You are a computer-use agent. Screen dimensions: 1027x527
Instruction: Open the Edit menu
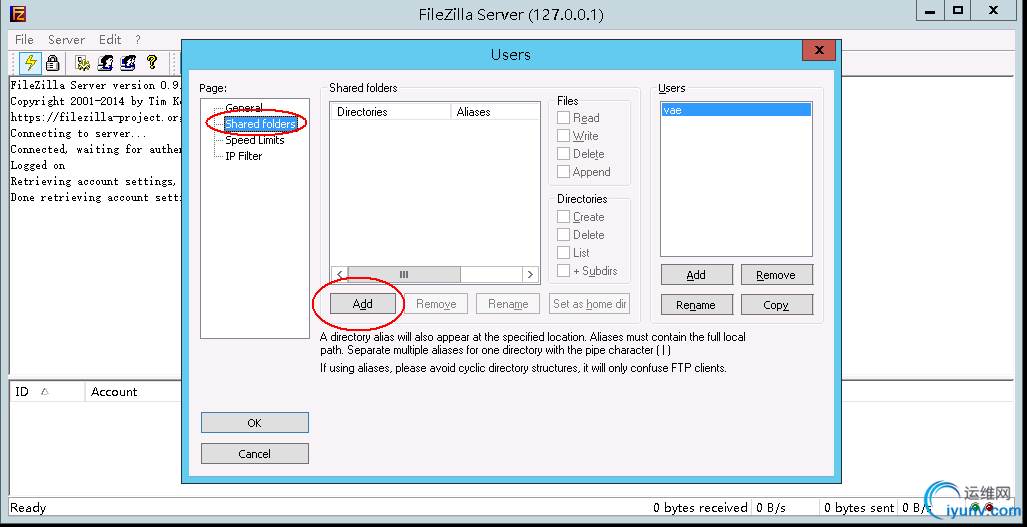coord(110,40)
